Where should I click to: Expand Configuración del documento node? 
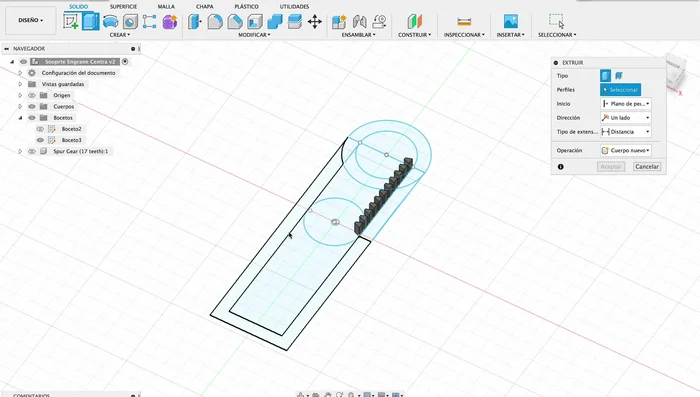click(20, 73)
